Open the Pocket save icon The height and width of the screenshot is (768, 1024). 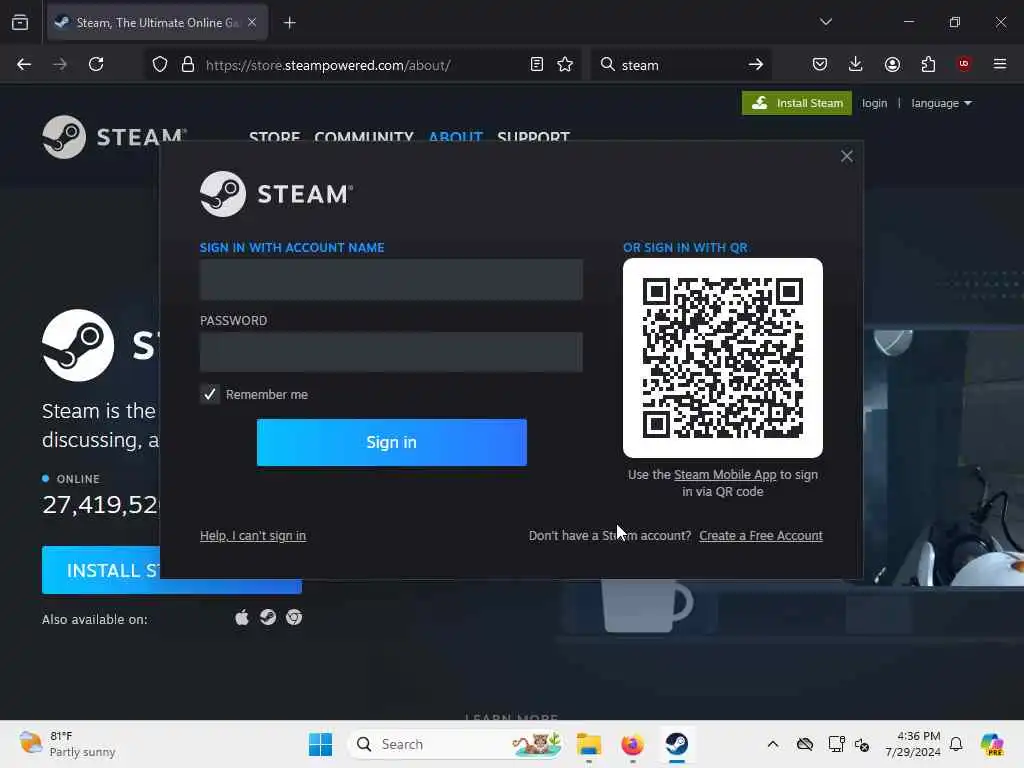click(820, 64)
